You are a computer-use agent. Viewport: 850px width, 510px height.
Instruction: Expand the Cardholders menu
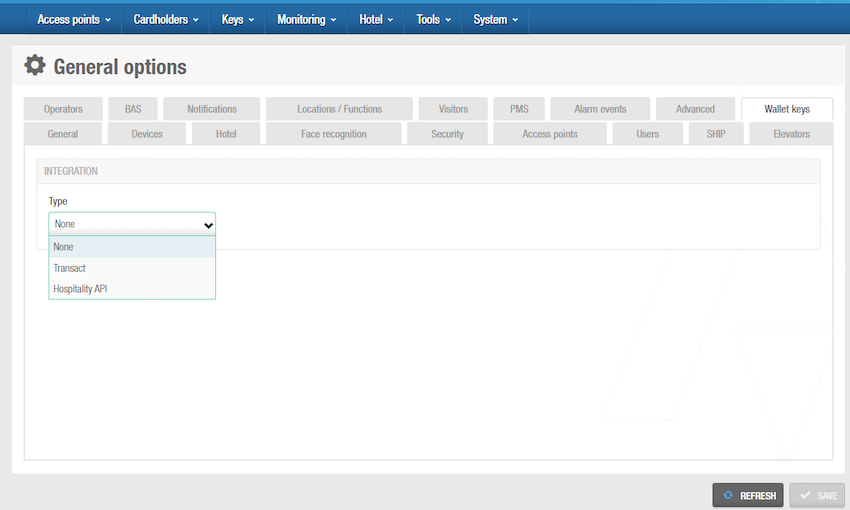tap(166, 19)
